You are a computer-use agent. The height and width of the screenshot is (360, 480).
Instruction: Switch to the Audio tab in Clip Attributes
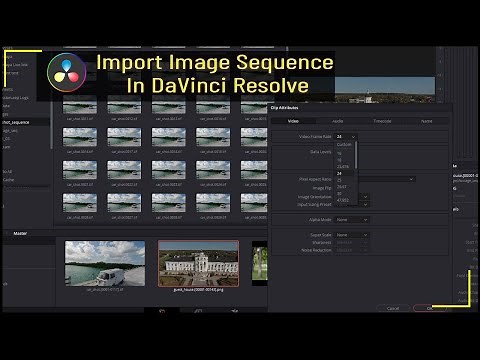pyautogui.click(x=338, y=121)
